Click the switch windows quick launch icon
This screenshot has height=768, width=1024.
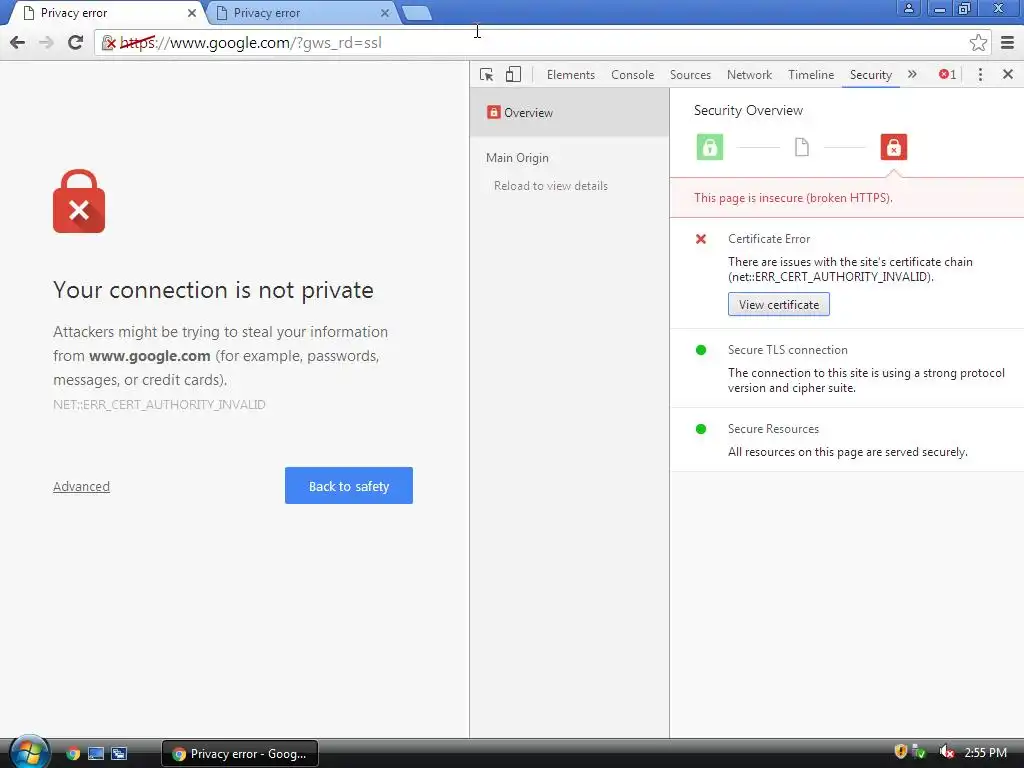click(x=119, y=754)
